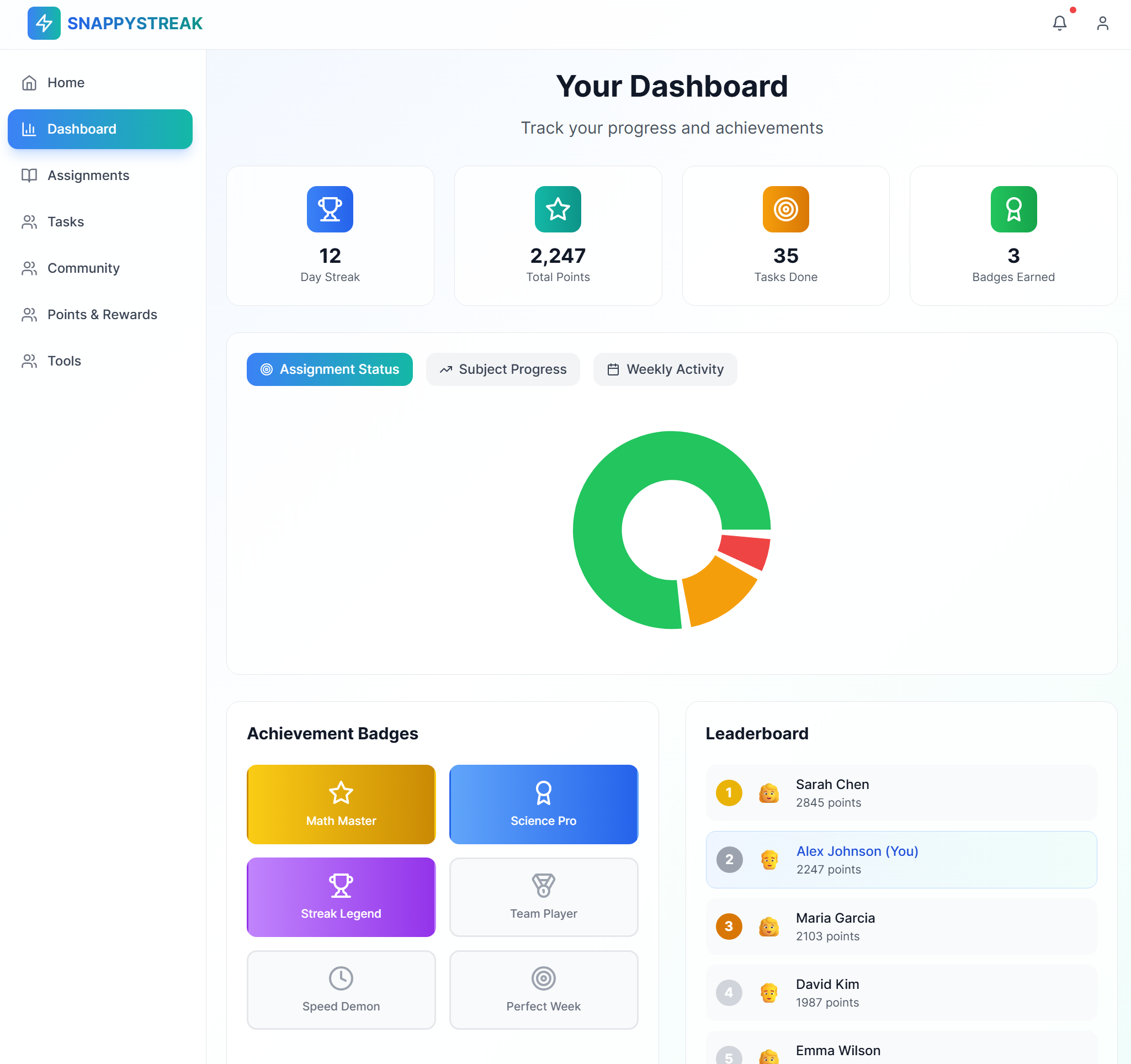
Task: Click the locked Team Player badge
Action: click(543, 897)
